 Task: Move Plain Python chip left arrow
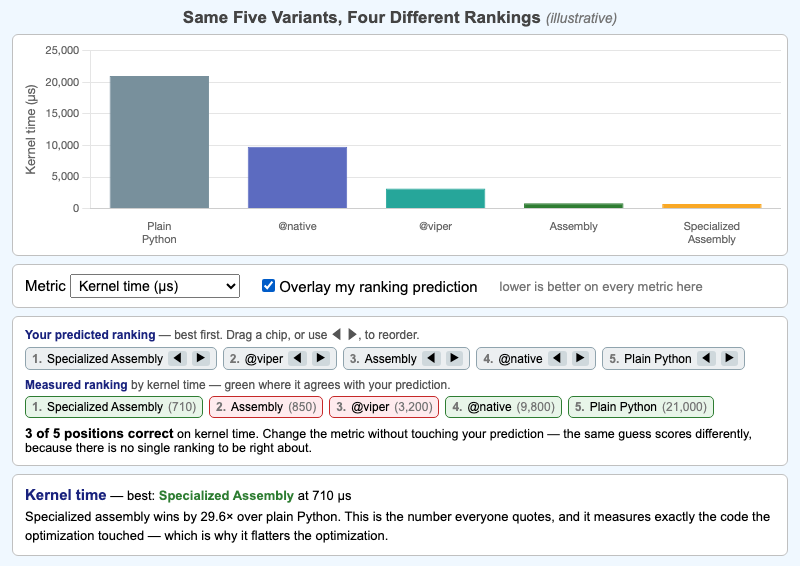pos(706,358)
